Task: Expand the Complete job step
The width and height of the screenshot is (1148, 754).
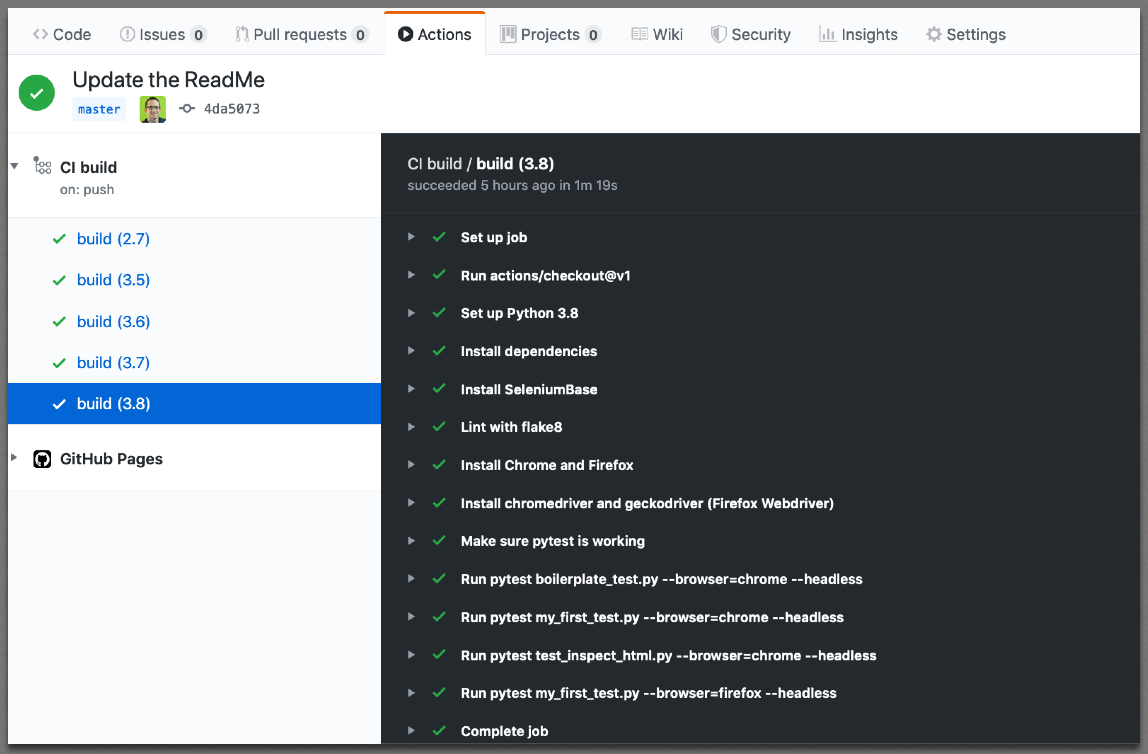Action: [411, 731]
